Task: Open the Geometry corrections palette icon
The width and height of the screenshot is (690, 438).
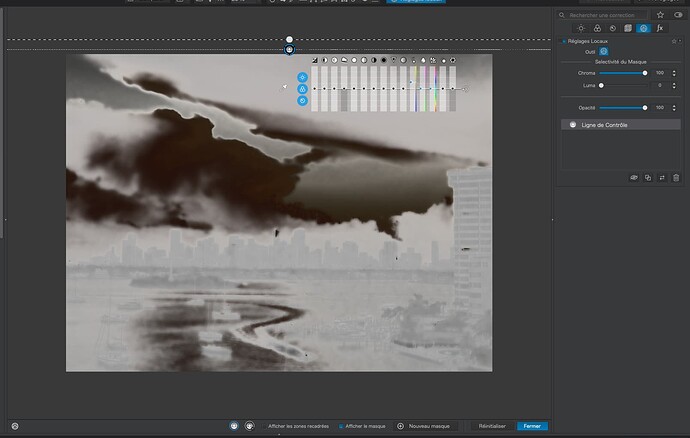Action: coord(629,28)
